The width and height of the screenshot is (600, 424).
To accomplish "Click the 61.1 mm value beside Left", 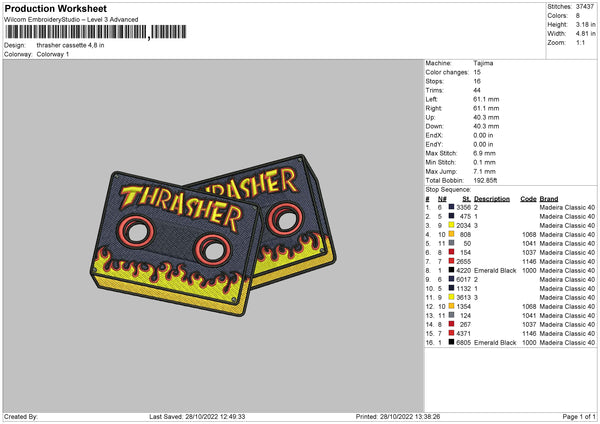I will [486, 99].
